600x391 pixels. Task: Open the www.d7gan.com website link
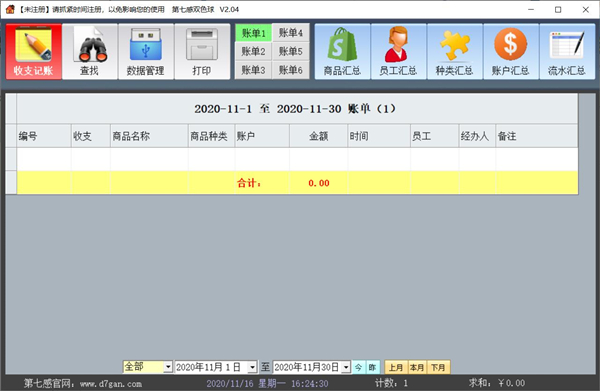coord(111,383)
